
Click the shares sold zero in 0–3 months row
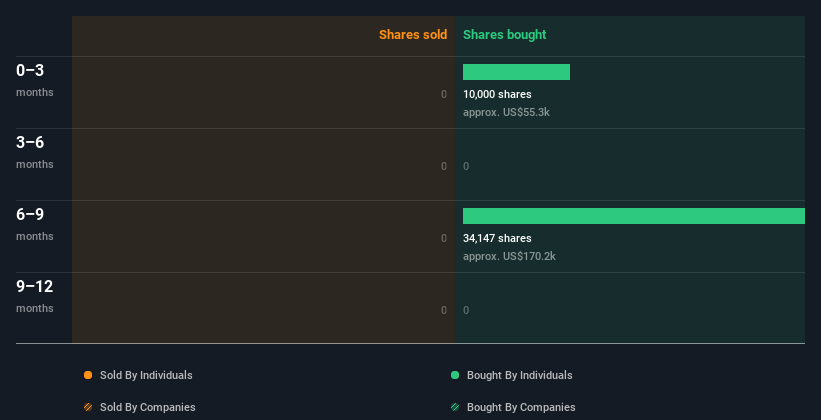click(444, 94)
